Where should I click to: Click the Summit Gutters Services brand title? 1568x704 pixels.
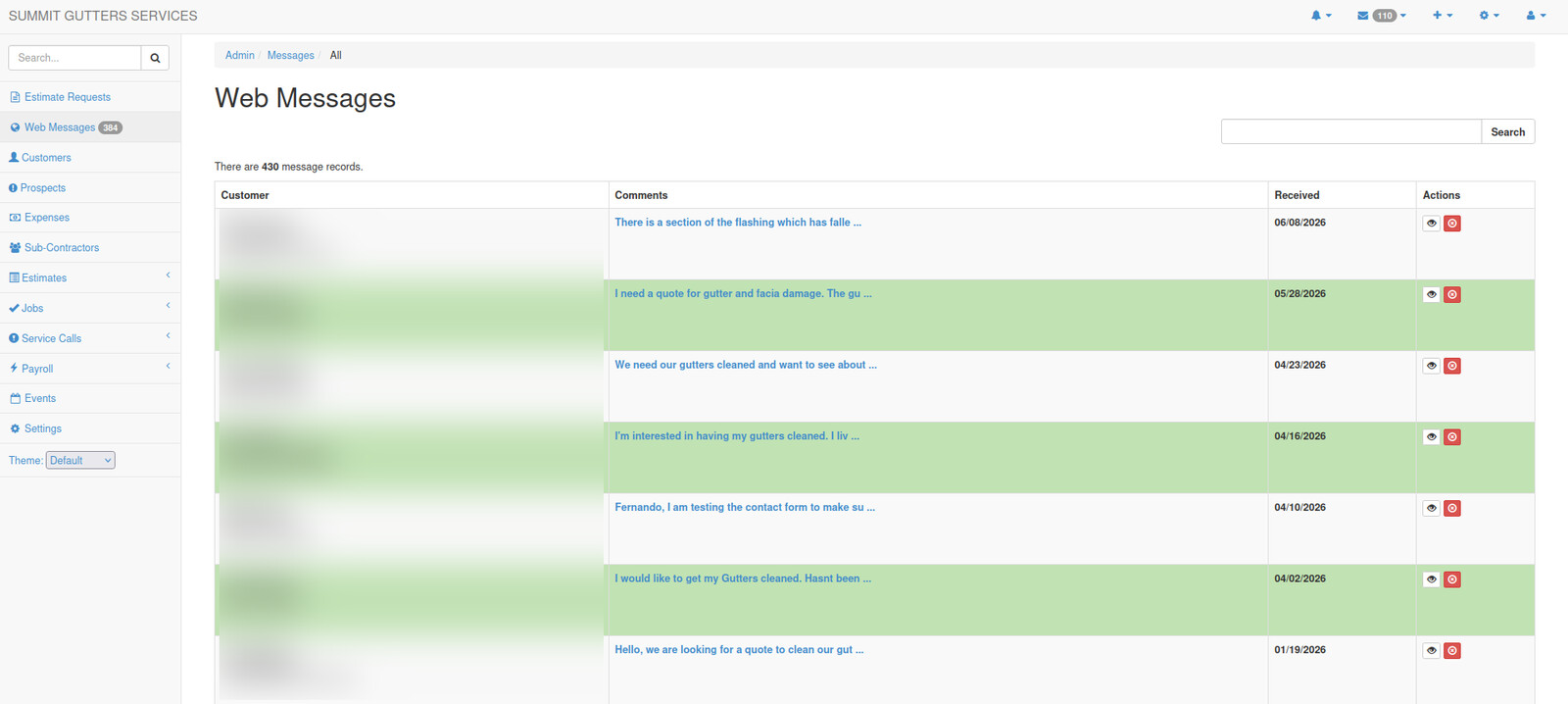103,16
